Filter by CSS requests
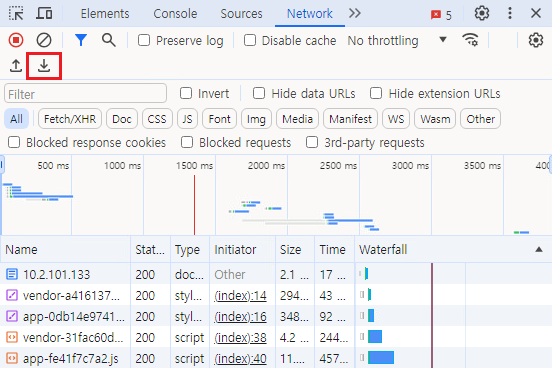Image resolution: width=552 pixels, height=368 pixels. (157, 119)
